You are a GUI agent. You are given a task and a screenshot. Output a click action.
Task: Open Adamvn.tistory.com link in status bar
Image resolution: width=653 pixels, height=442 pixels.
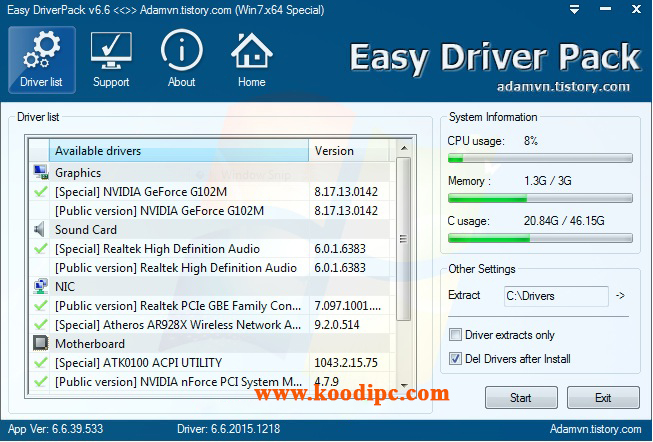pos(595,429)
